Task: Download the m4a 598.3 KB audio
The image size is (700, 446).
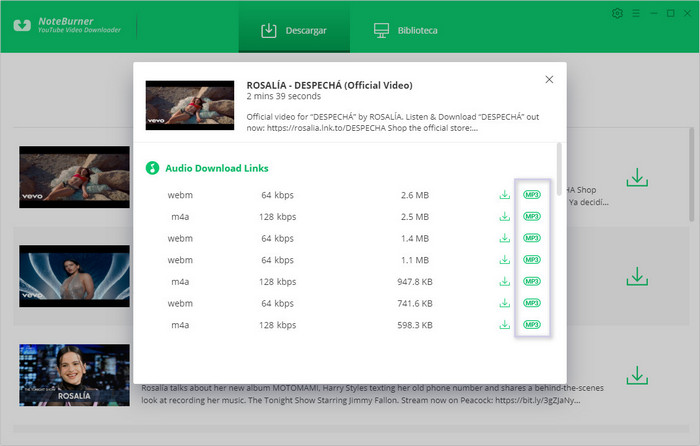Action: 504,325
